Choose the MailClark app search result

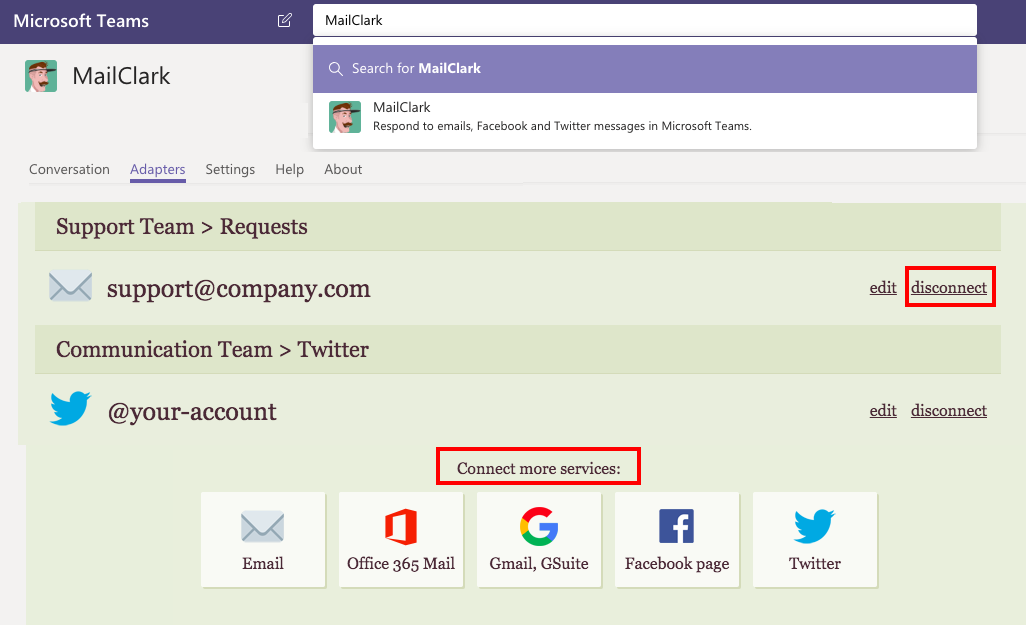pyautogui.click(x=645, y=117)
